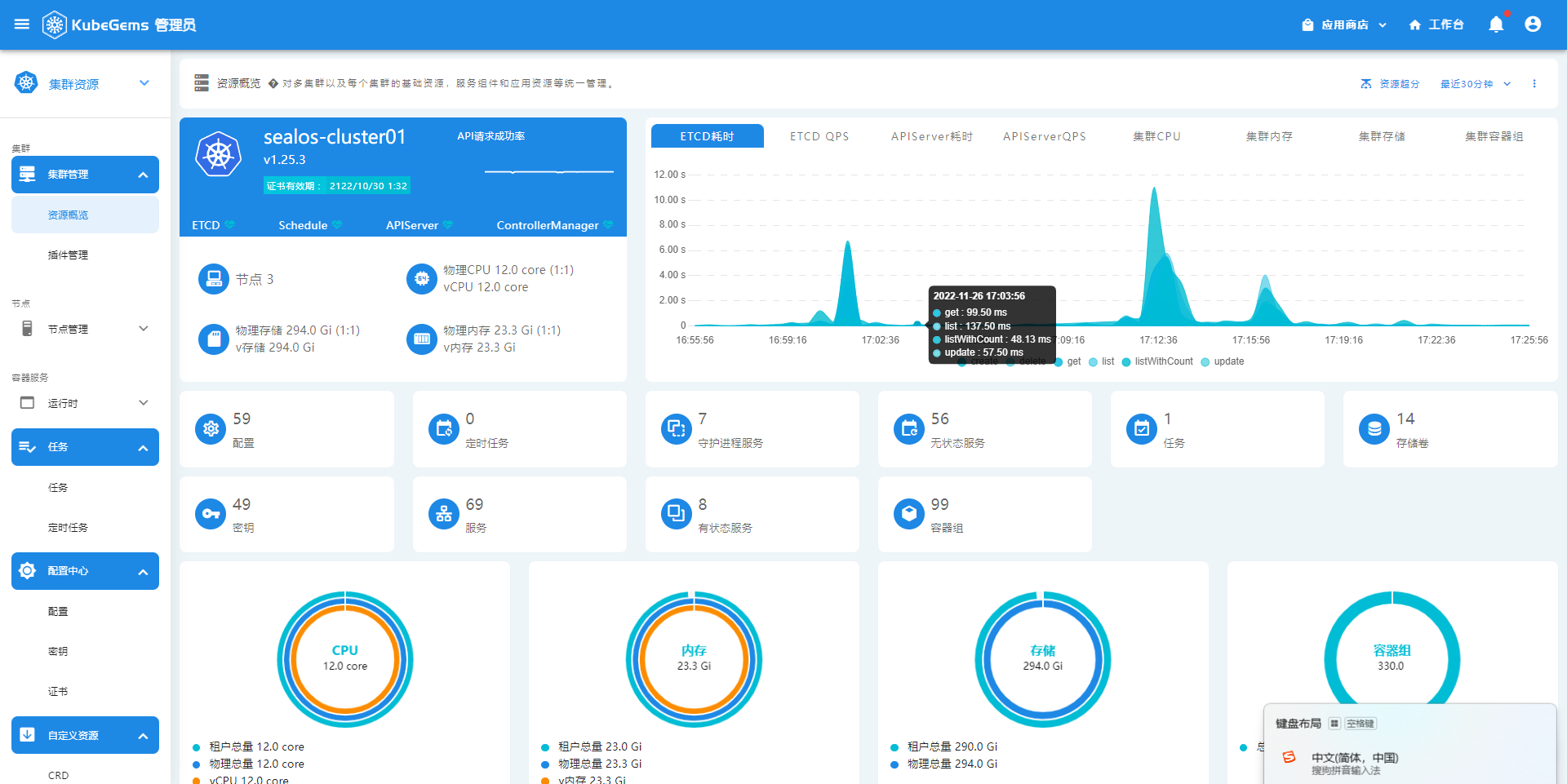
Task: Switch to the 集群容器组 tab
Action: click(x=1494, y=136)
